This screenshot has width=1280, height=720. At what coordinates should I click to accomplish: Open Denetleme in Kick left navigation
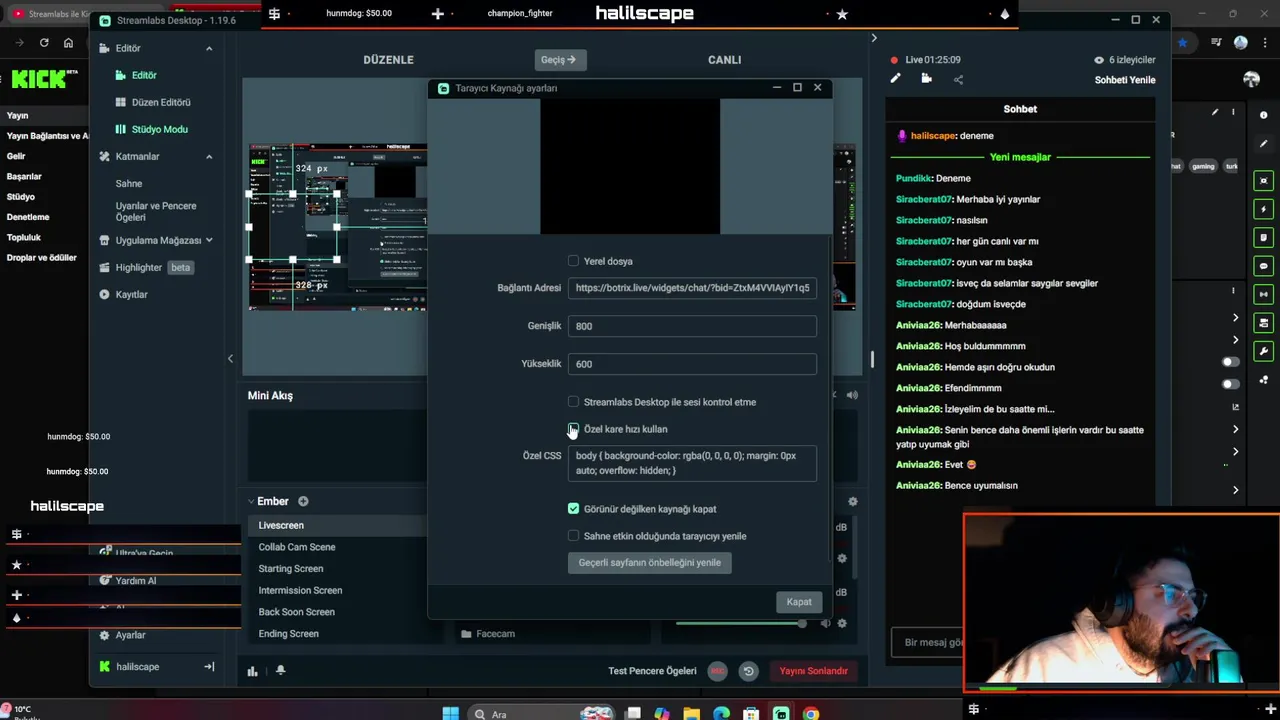[28, 217]
